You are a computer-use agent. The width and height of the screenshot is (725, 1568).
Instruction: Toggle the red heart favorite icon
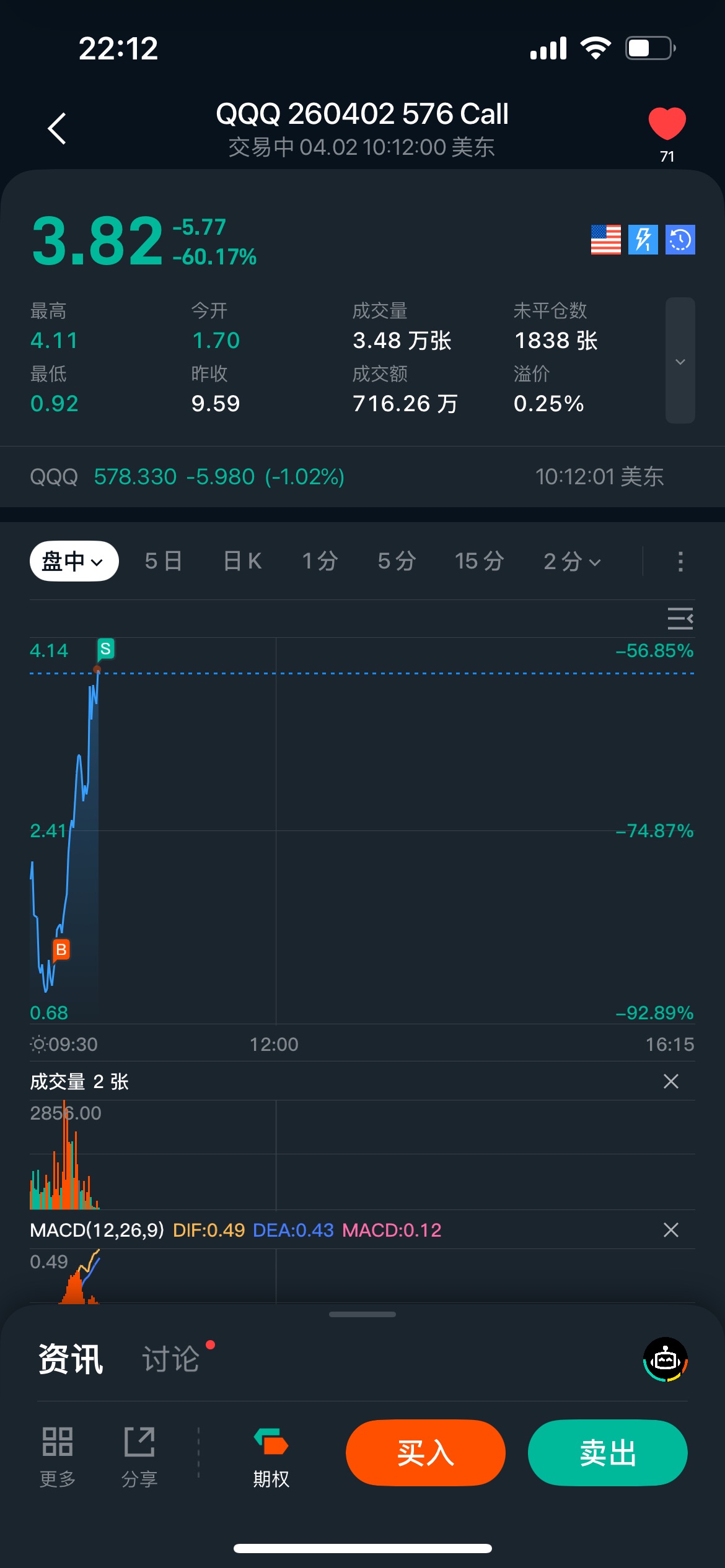point(667,124)
